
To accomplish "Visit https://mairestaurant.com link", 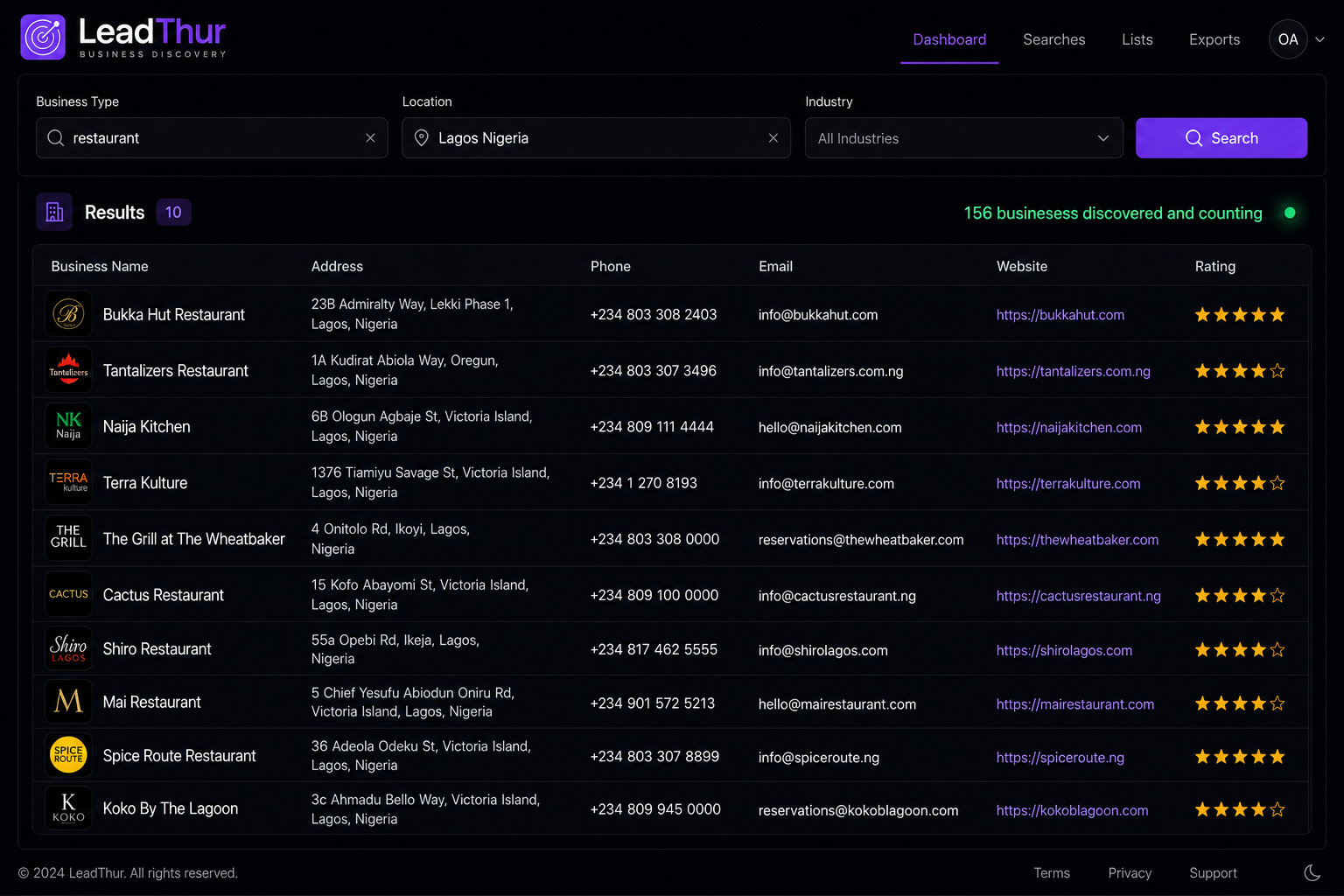I will (1075, 704).
